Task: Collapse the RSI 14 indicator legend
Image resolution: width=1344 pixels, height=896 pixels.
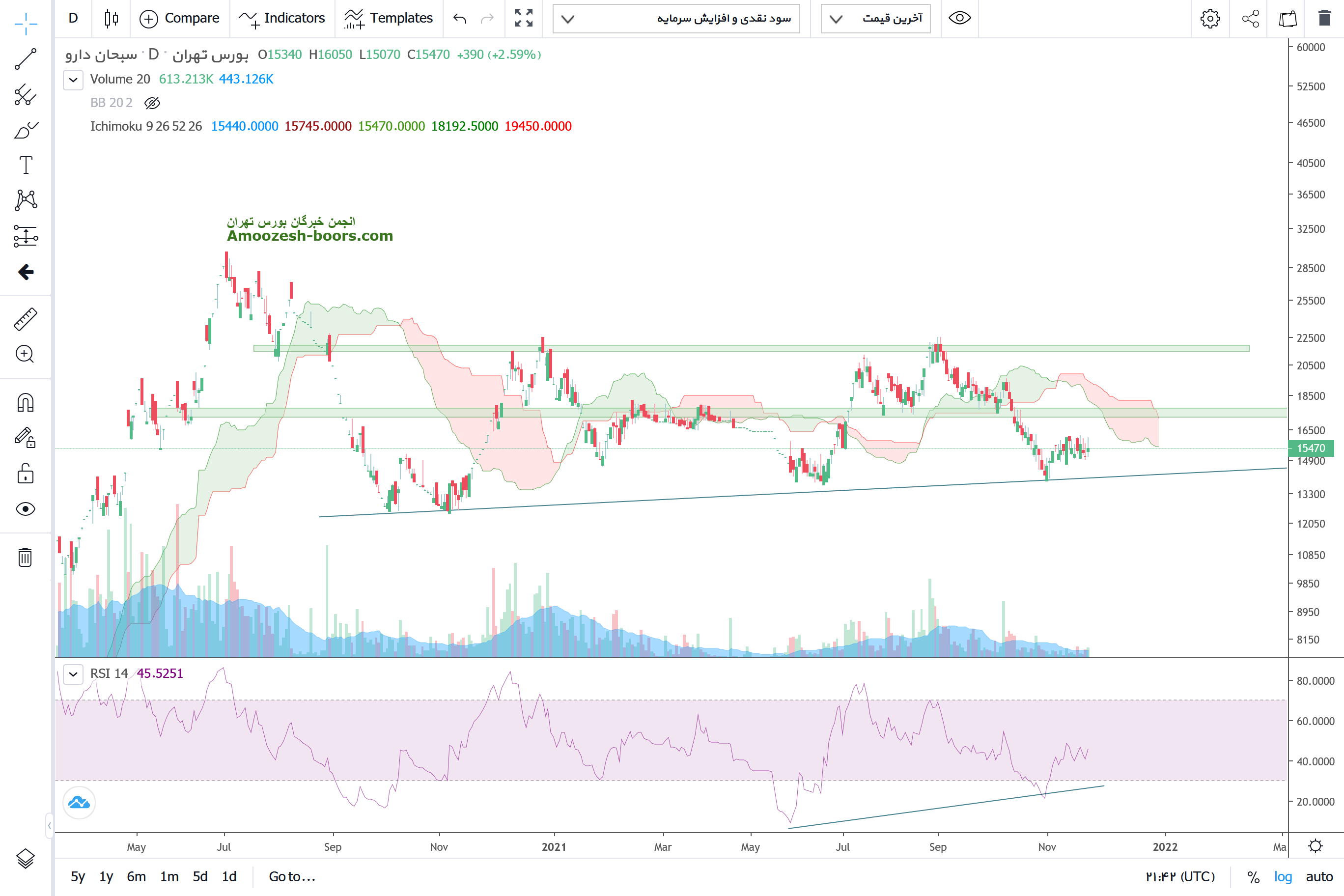Action: [73, 673]
